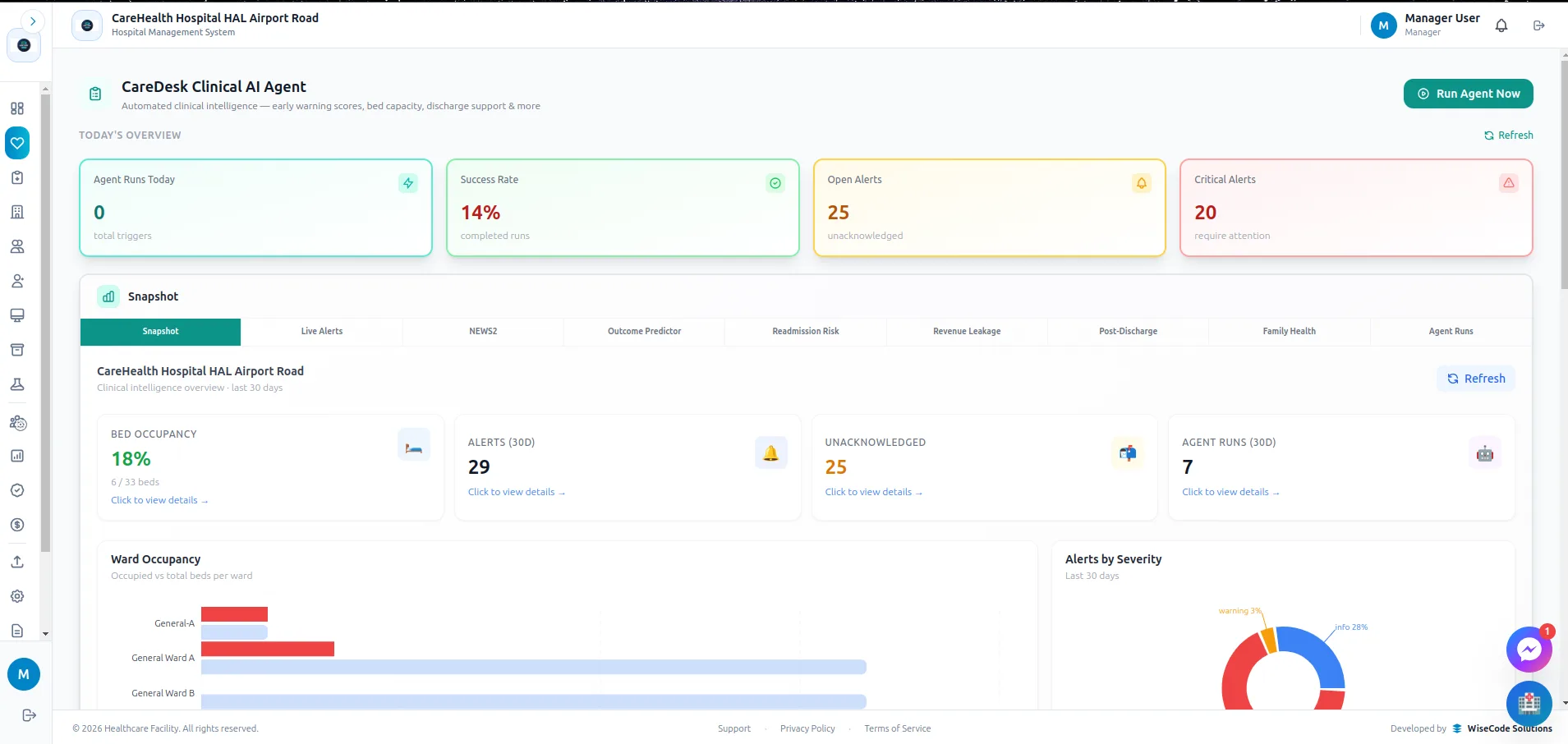Screen dimensions: 1568x744
Task: Click the main page vertical scrollbar
Action: 1564,174
